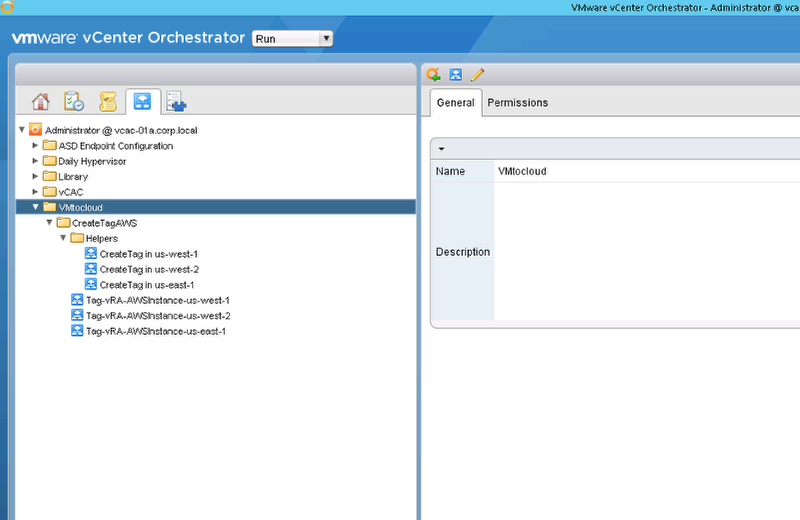Select 'Tag-vRA-AWSInstance-us-east-1' workflow label

click(x=156, y=331)
